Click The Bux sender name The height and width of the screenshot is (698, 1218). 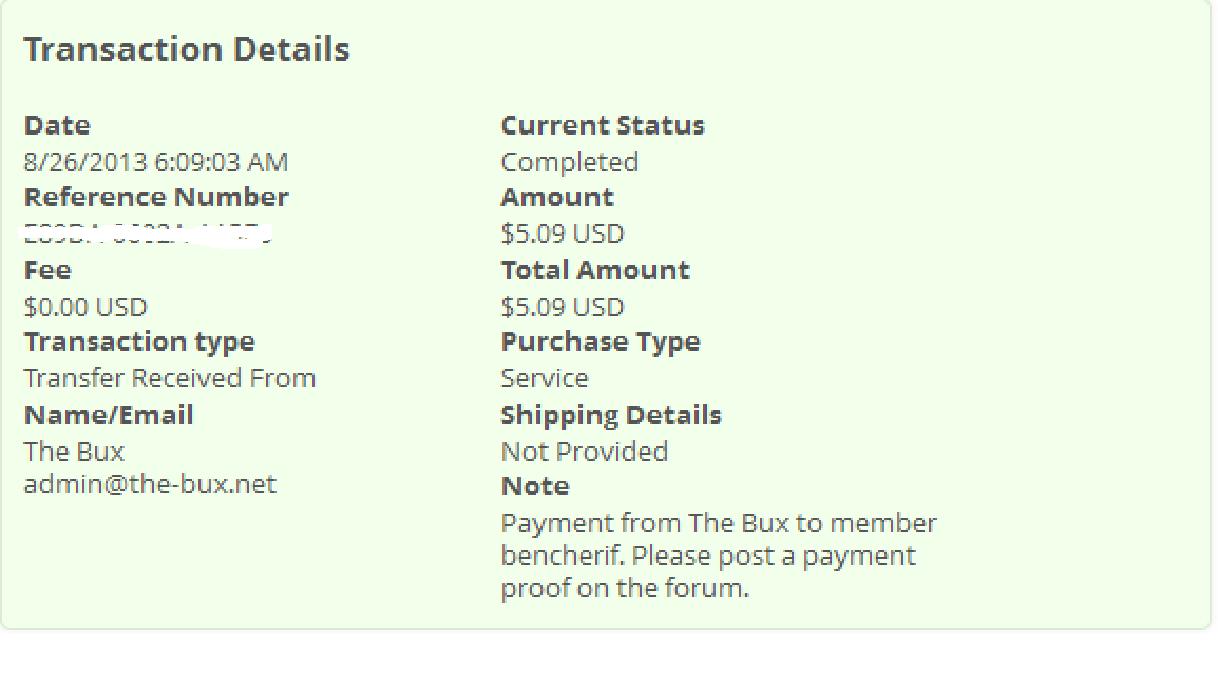pos(74,451)
